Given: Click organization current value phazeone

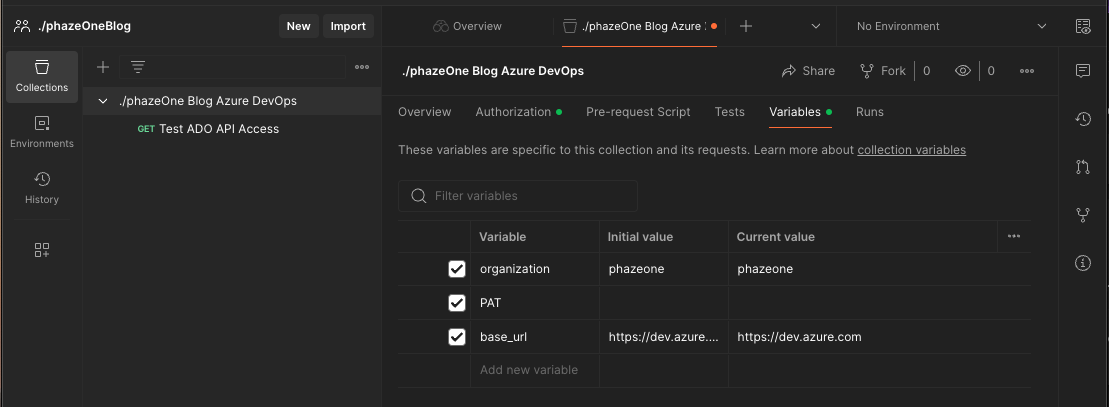Looking at the screenshot, I should click(765, 269).
